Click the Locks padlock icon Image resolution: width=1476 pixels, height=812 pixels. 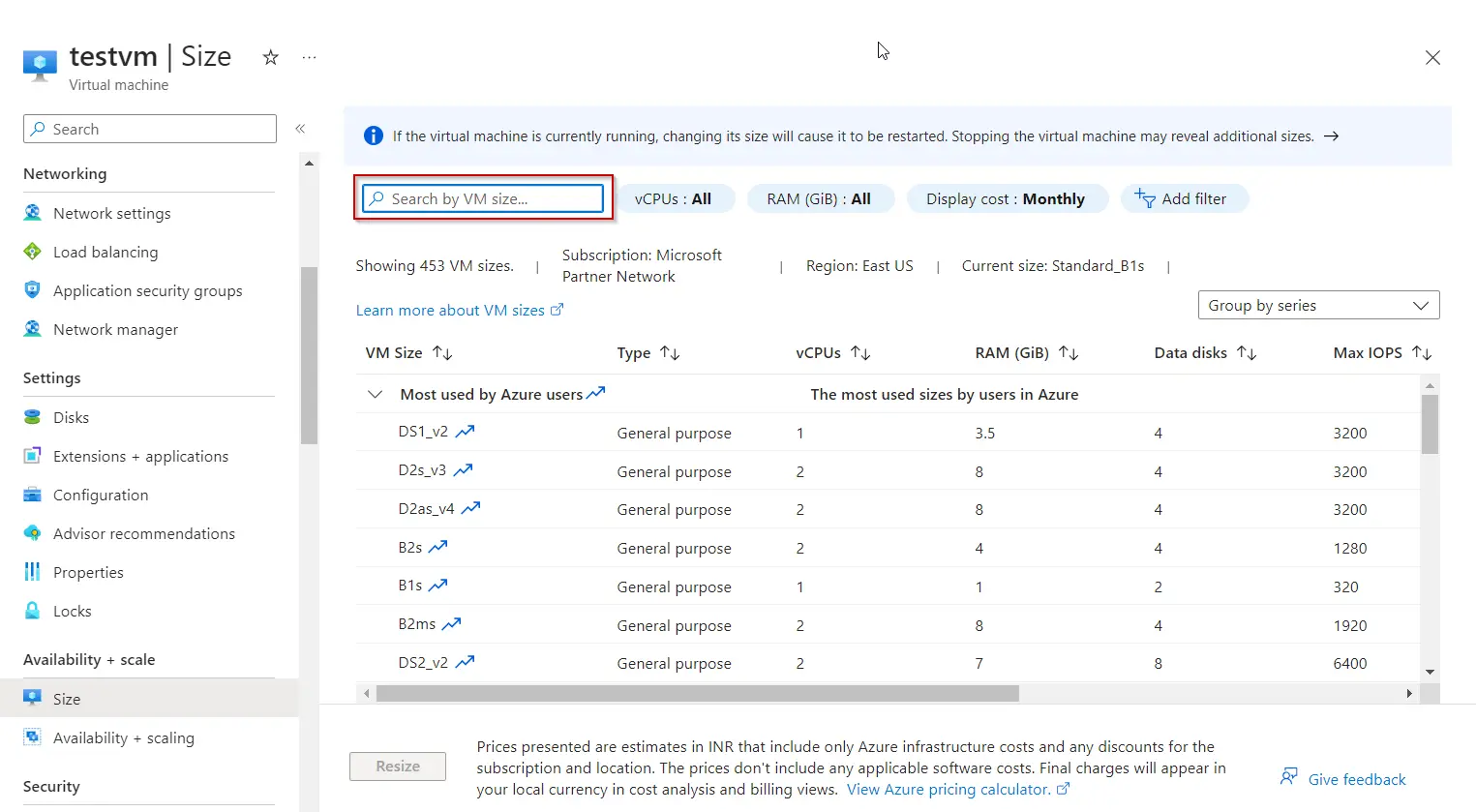[x=33, y=611]
